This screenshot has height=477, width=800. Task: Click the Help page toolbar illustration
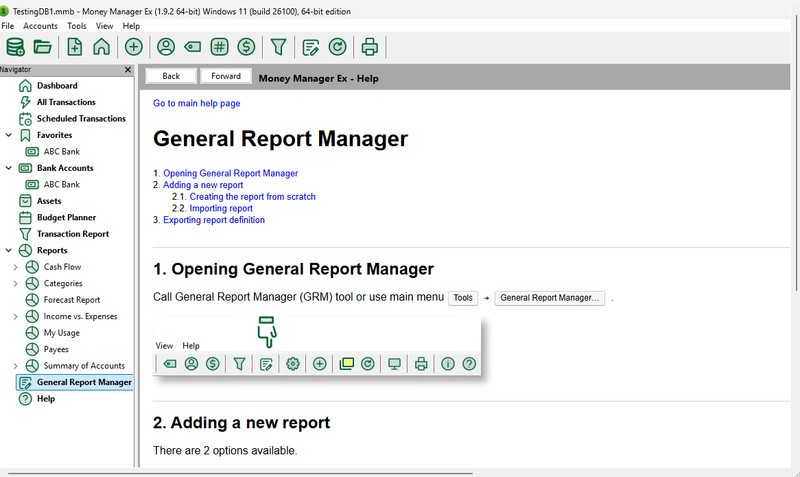[x=317, y=345]
